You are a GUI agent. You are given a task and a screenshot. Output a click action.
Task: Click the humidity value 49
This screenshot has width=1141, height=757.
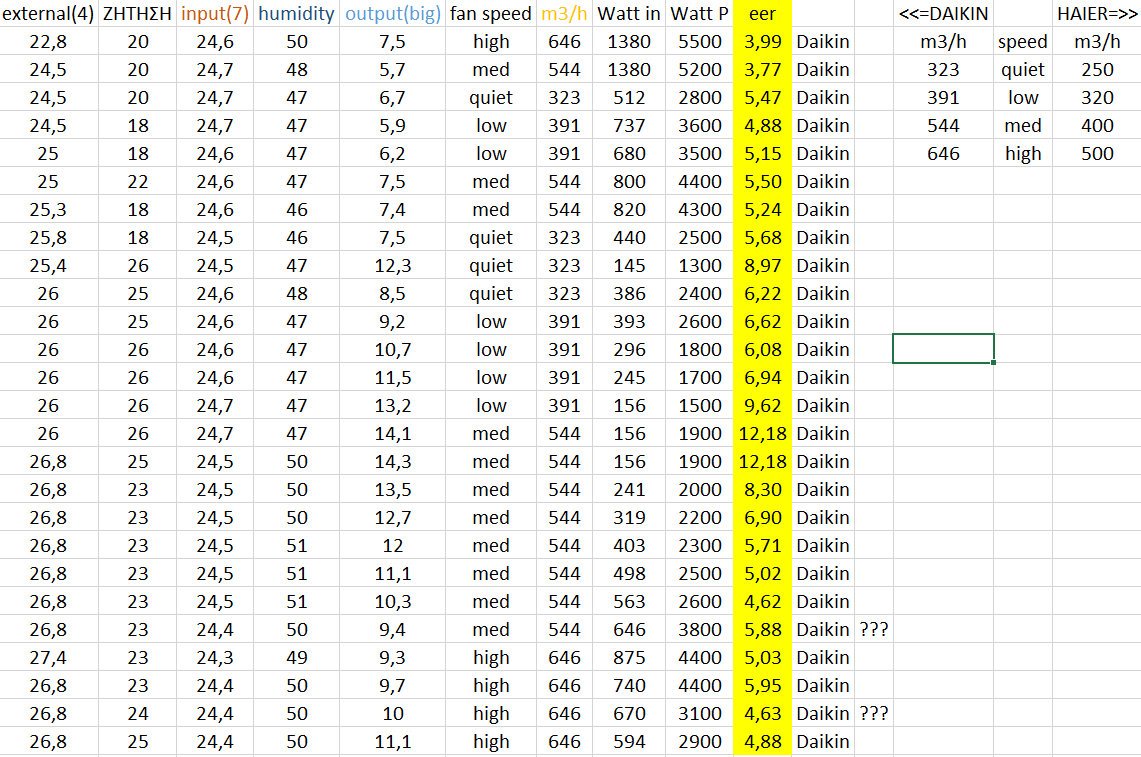[x=296, y=658]
